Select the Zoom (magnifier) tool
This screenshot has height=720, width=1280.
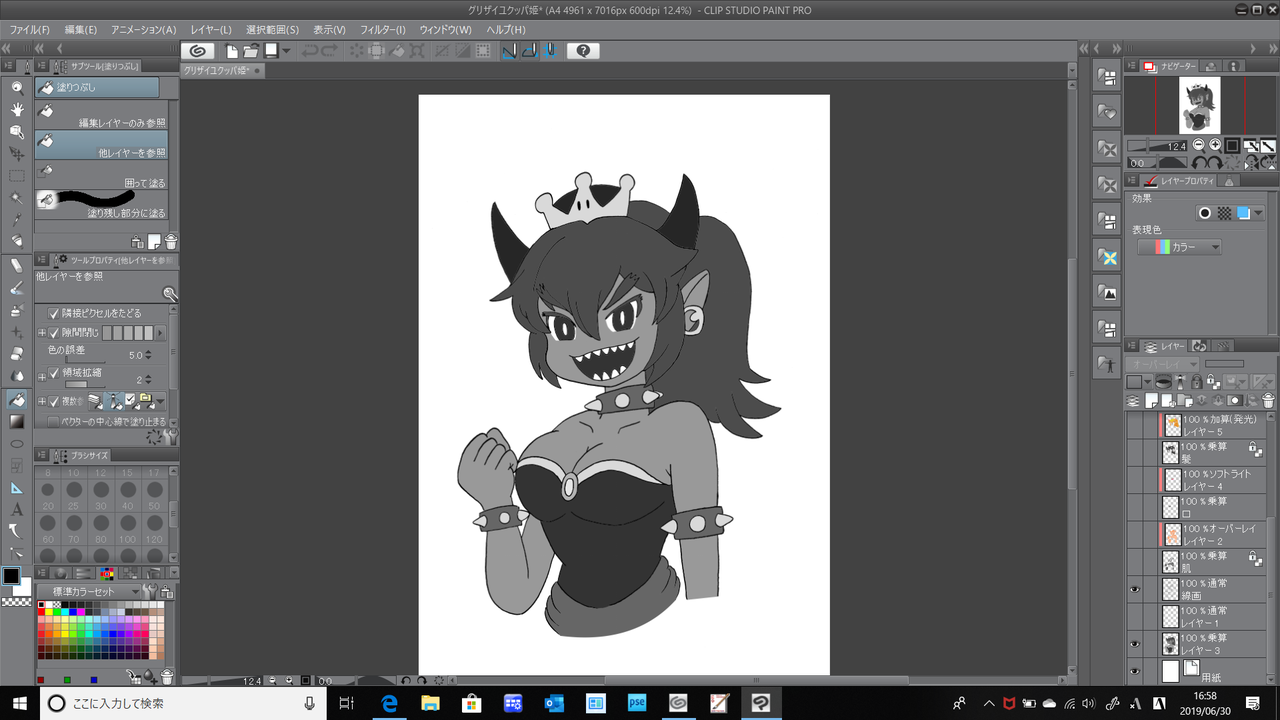(x=17, y=88)
